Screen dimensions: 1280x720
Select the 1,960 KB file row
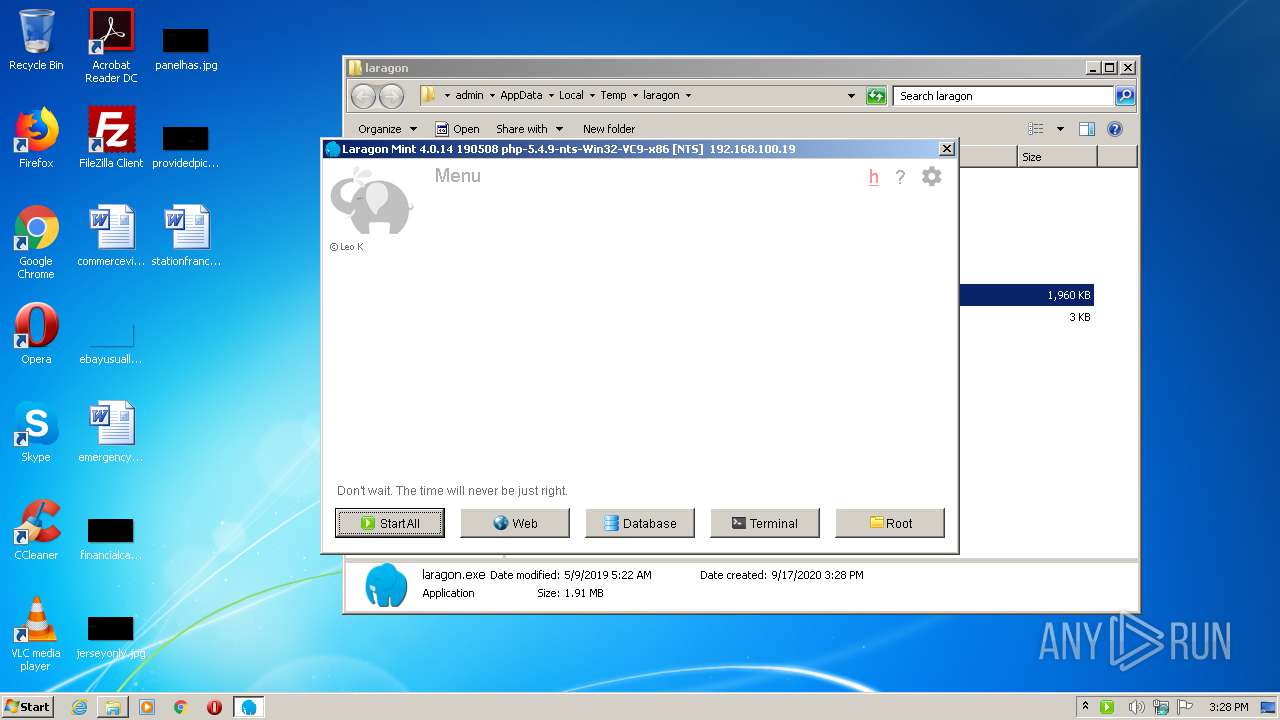point(1026,295)
